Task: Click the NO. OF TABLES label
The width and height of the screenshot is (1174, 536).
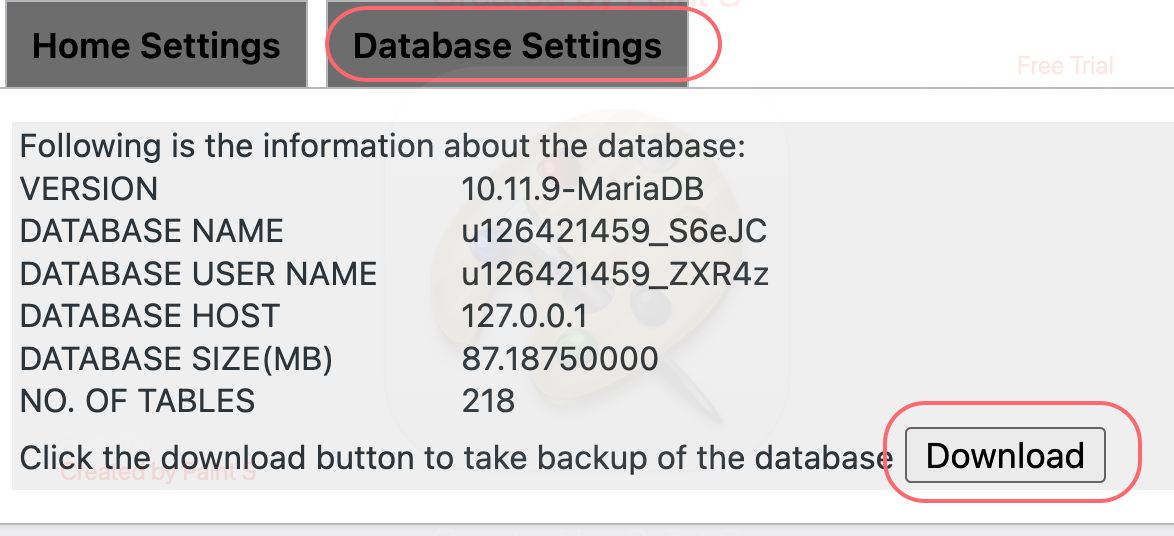Action: pos(138,401)
